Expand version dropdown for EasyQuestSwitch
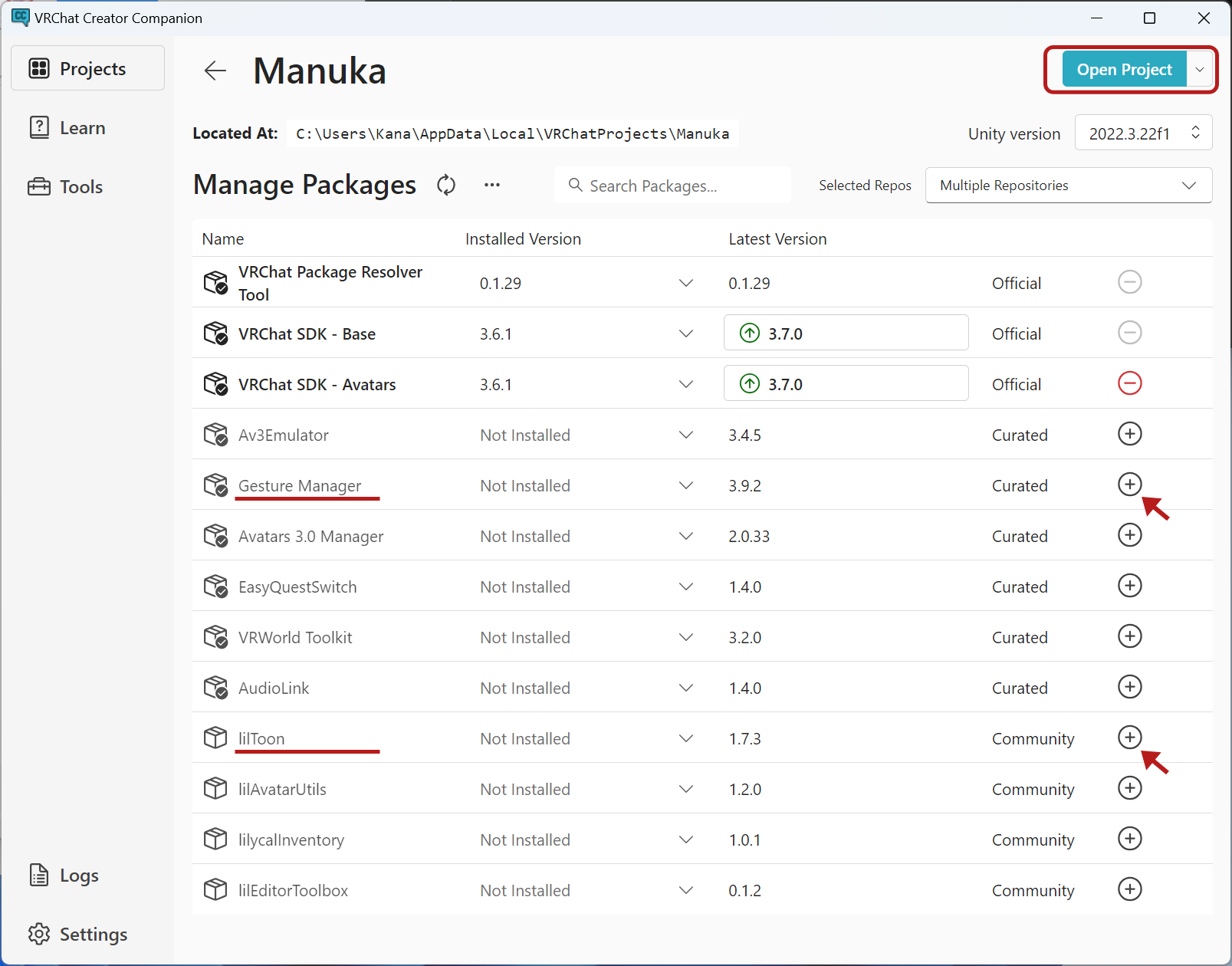Screen dimensions: 1232x966 coord(686,586)
